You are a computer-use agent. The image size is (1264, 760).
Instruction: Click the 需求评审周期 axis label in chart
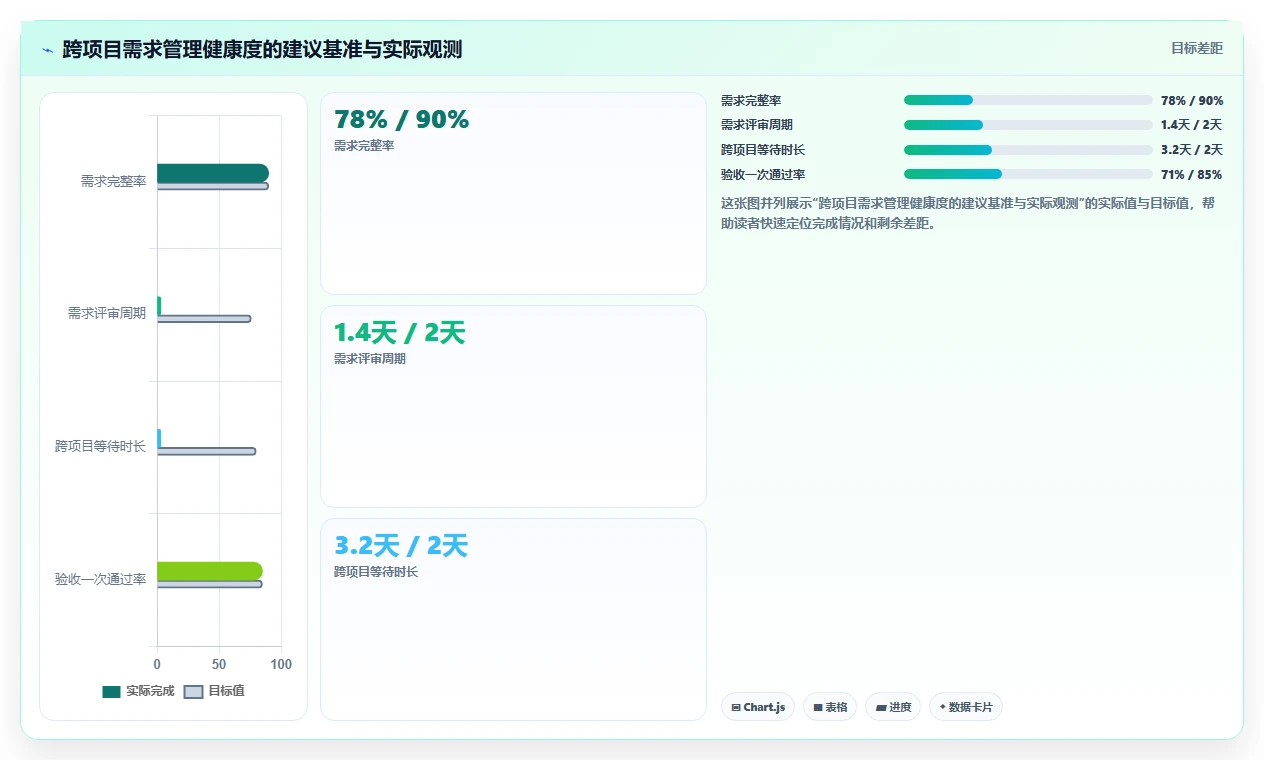[x=107, y=313]
